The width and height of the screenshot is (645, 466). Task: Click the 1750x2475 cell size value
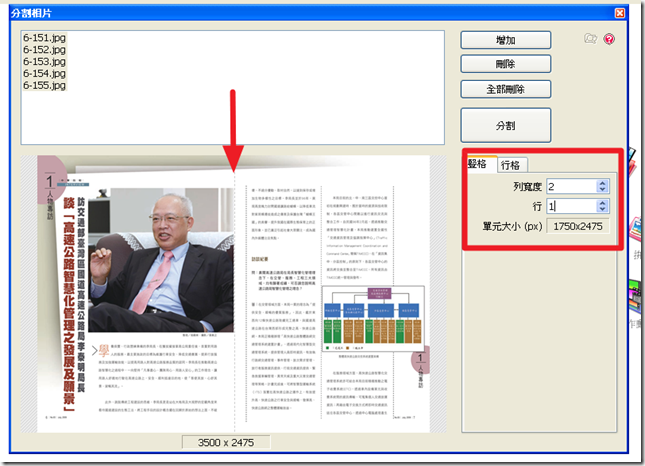coord(578,226)
